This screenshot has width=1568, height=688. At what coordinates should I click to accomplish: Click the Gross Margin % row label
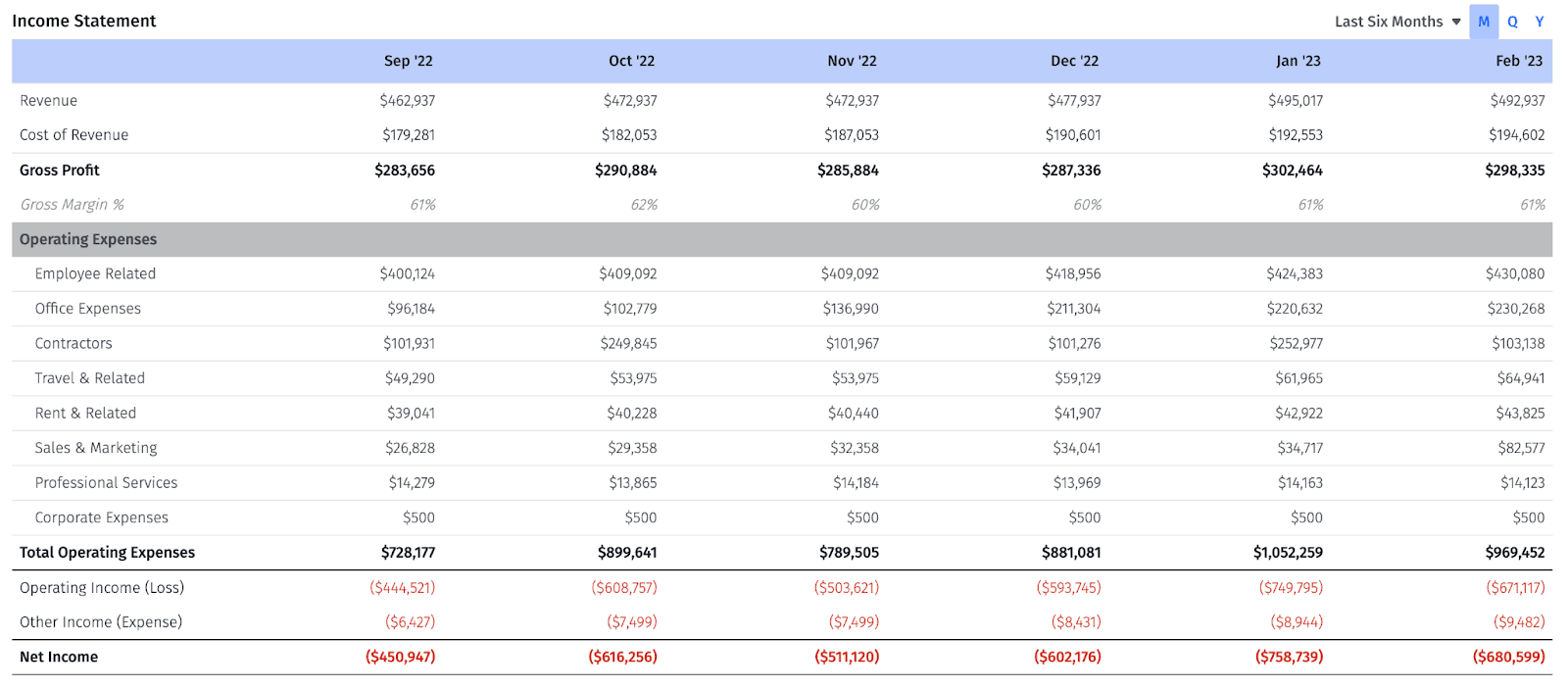72,204
